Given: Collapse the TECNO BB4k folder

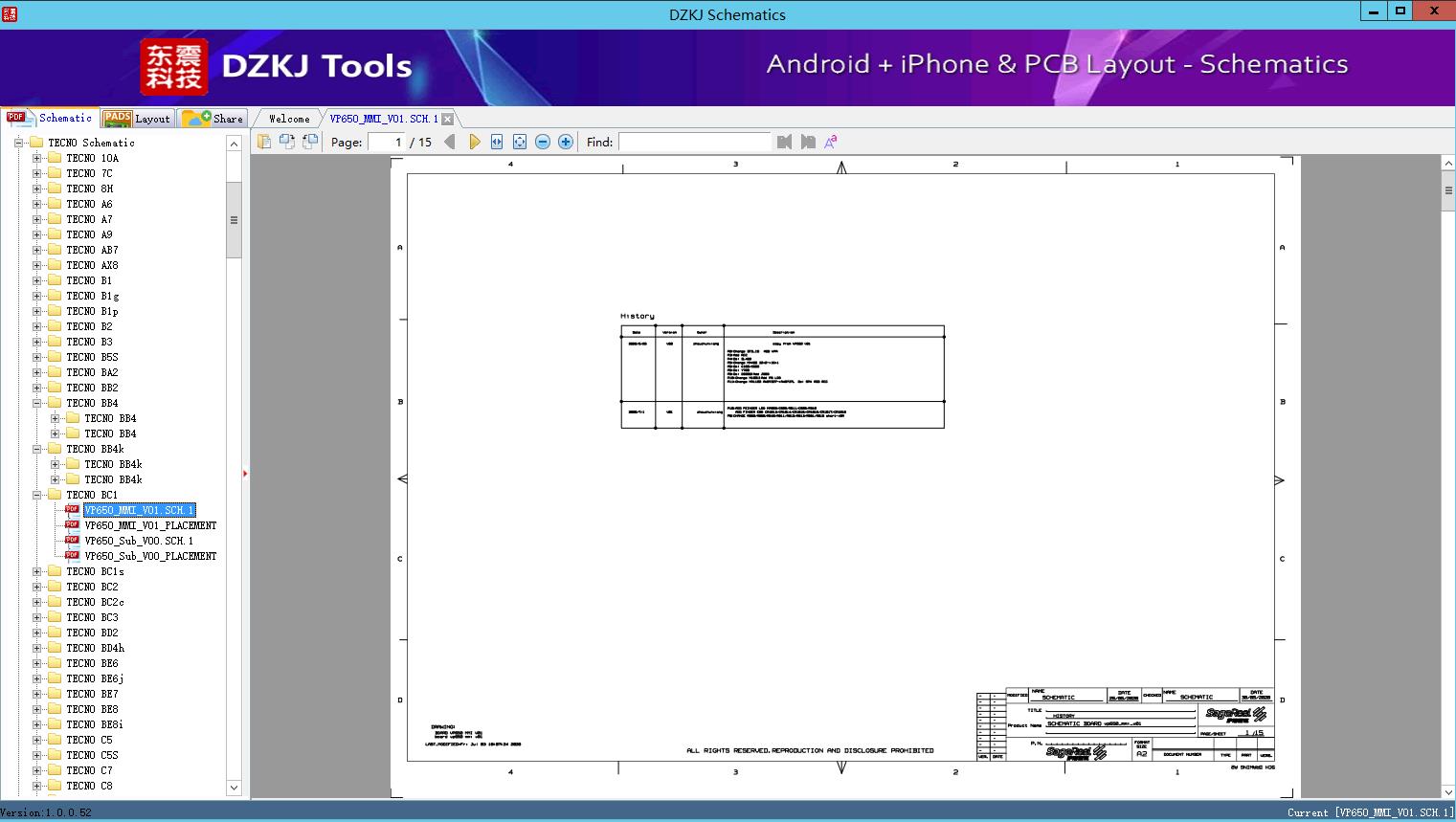Looking at the screenshot, I should (x=36, y=449).
